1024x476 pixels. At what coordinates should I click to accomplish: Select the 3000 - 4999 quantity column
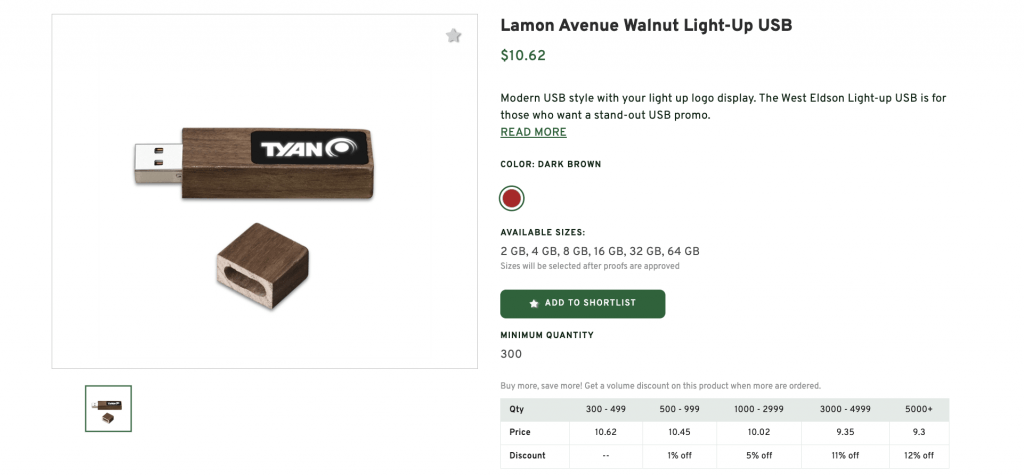tap(844, 409)
